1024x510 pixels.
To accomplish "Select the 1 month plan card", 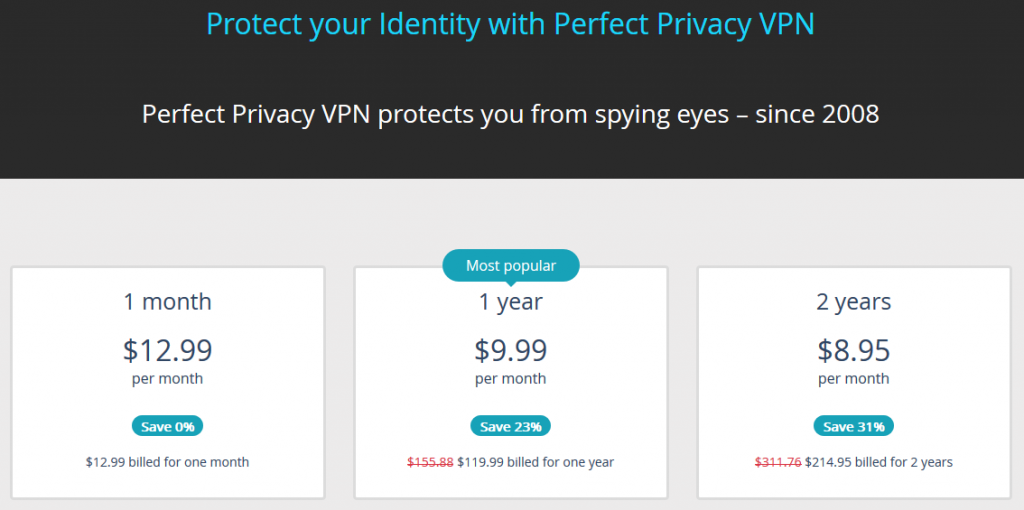I will (168, 383).
